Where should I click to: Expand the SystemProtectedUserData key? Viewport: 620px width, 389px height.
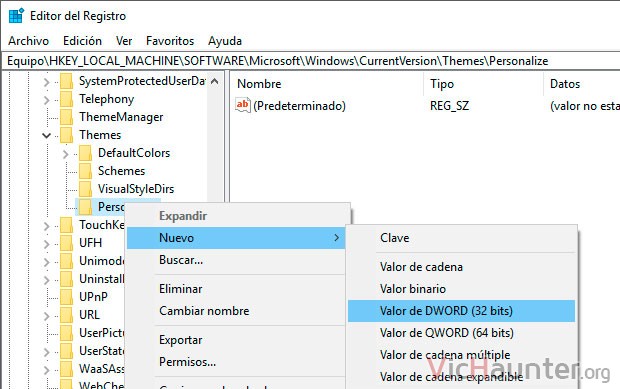pos(47,82)
